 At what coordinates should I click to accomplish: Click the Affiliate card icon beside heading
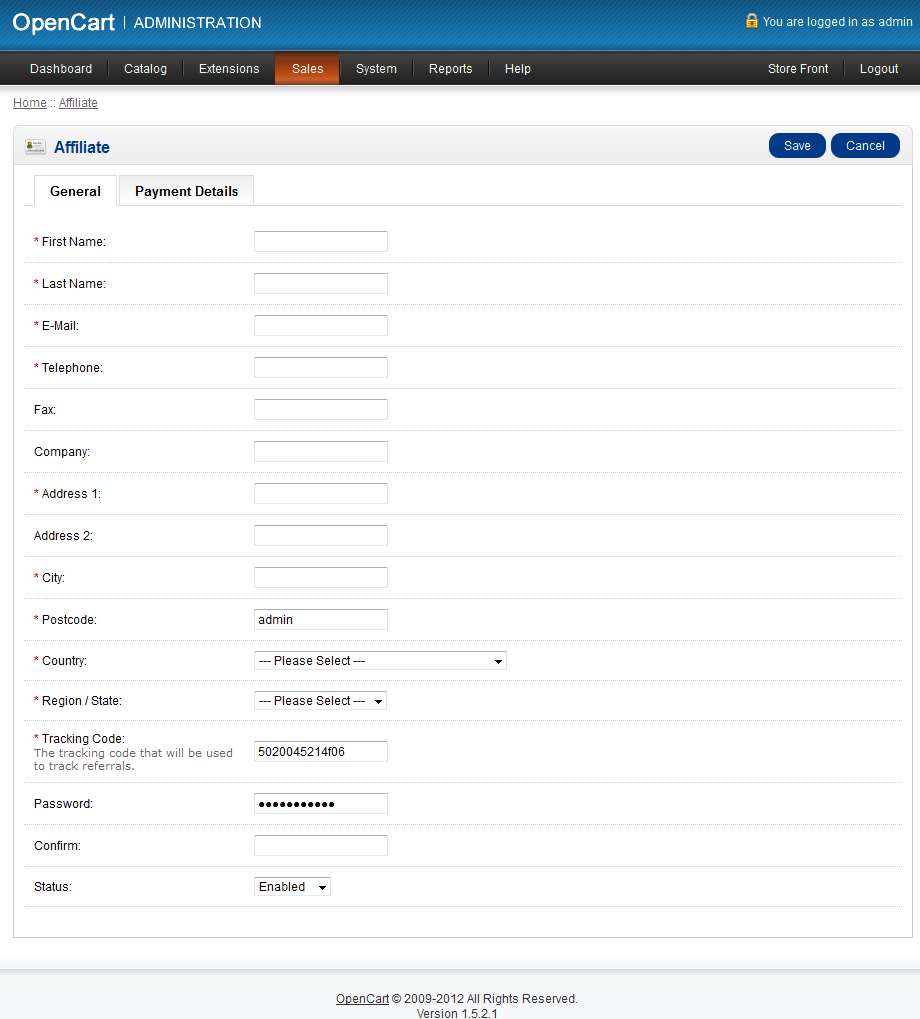(x=35, y=147)
